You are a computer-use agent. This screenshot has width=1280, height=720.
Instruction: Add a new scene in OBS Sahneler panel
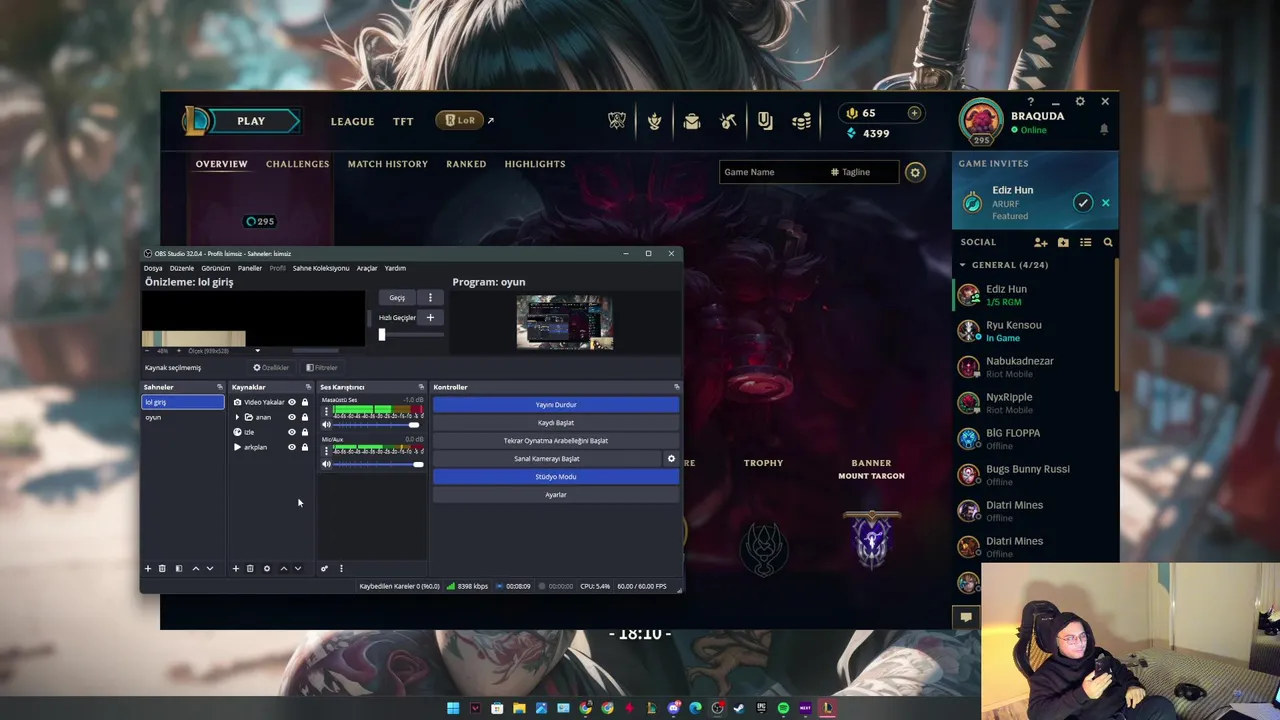148,568
